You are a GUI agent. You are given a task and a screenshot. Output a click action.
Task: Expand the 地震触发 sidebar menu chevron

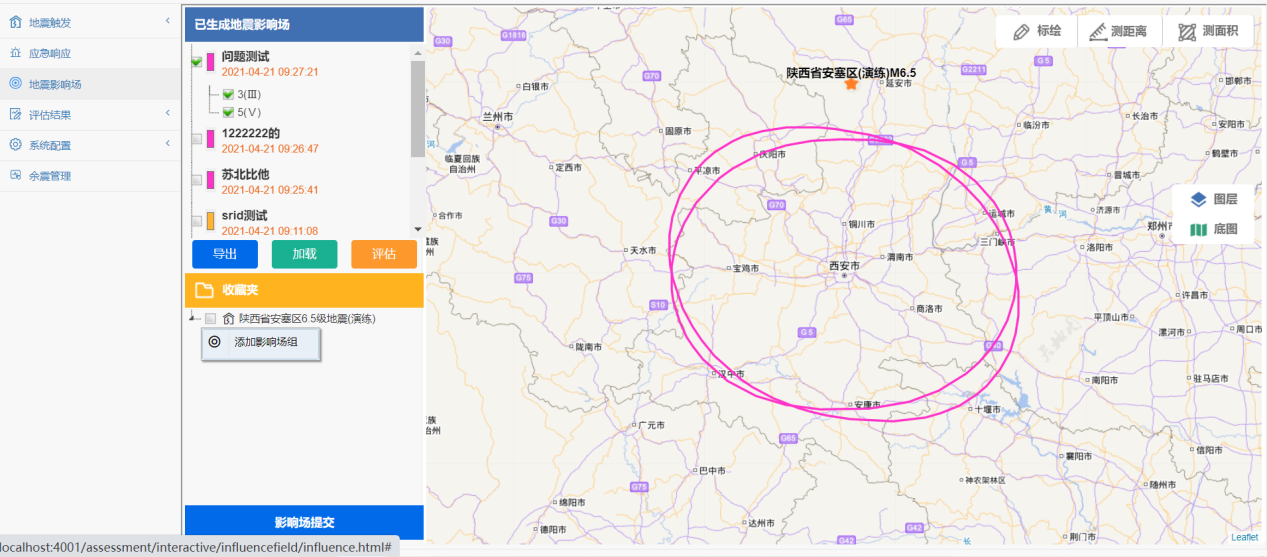pos(167,21)
